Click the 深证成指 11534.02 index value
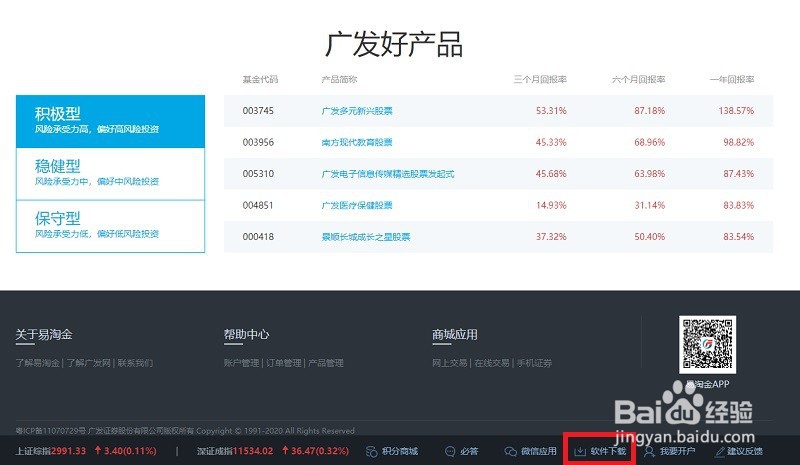 pos(253,451)
